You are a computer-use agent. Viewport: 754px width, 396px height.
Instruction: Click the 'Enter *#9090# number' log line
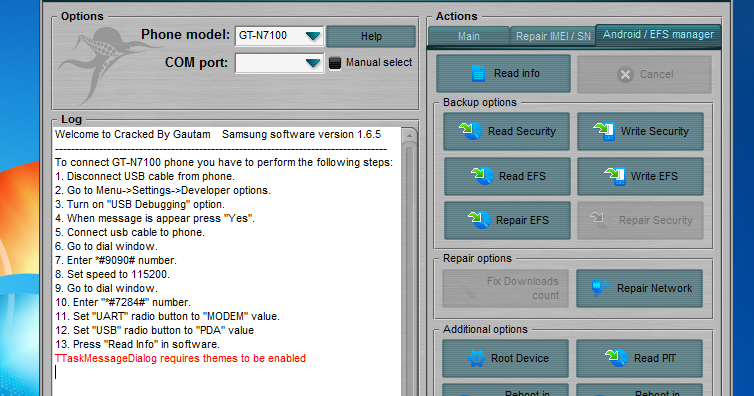[116, 260]
